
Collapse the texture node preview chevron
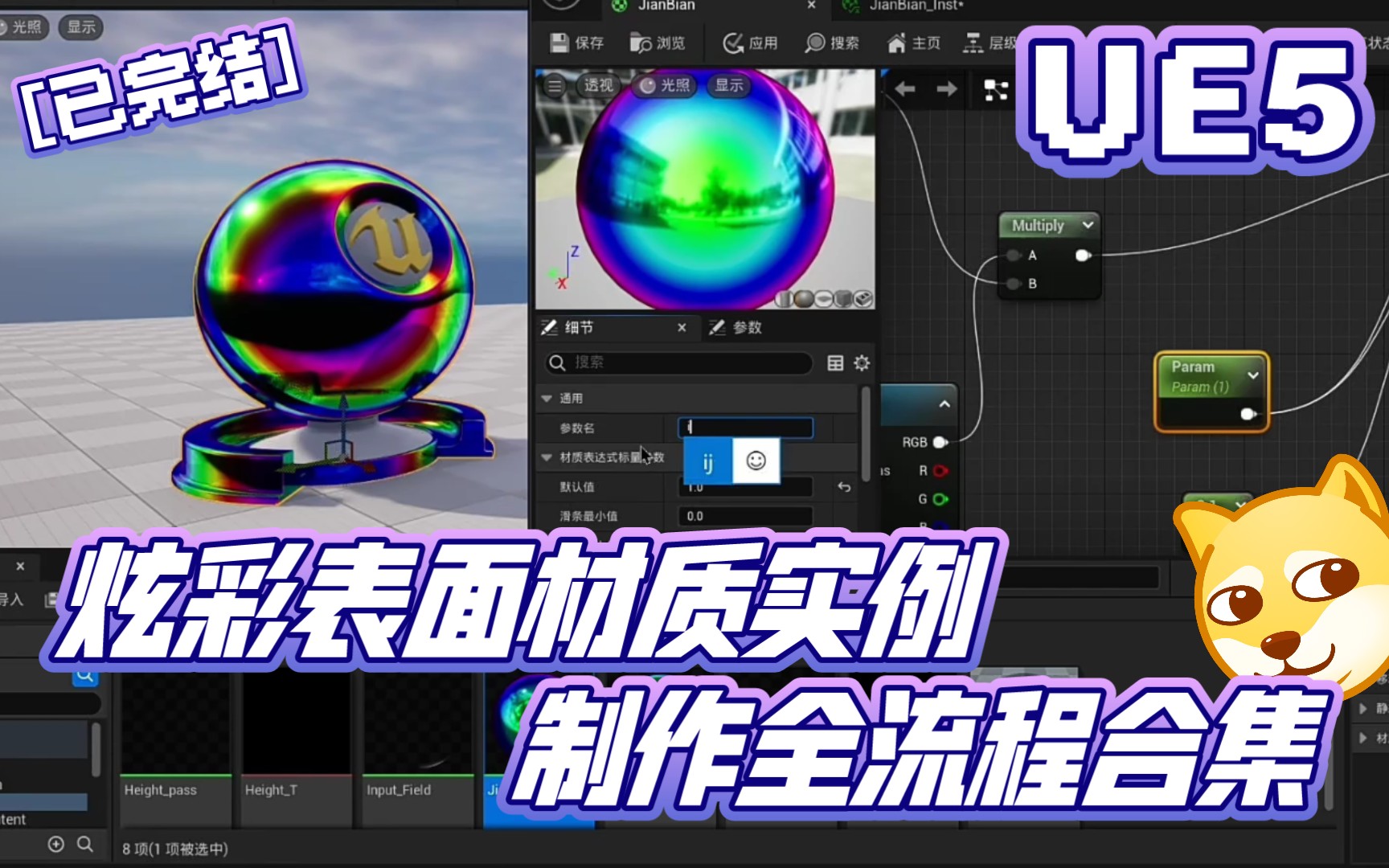(x=944, y=403)
